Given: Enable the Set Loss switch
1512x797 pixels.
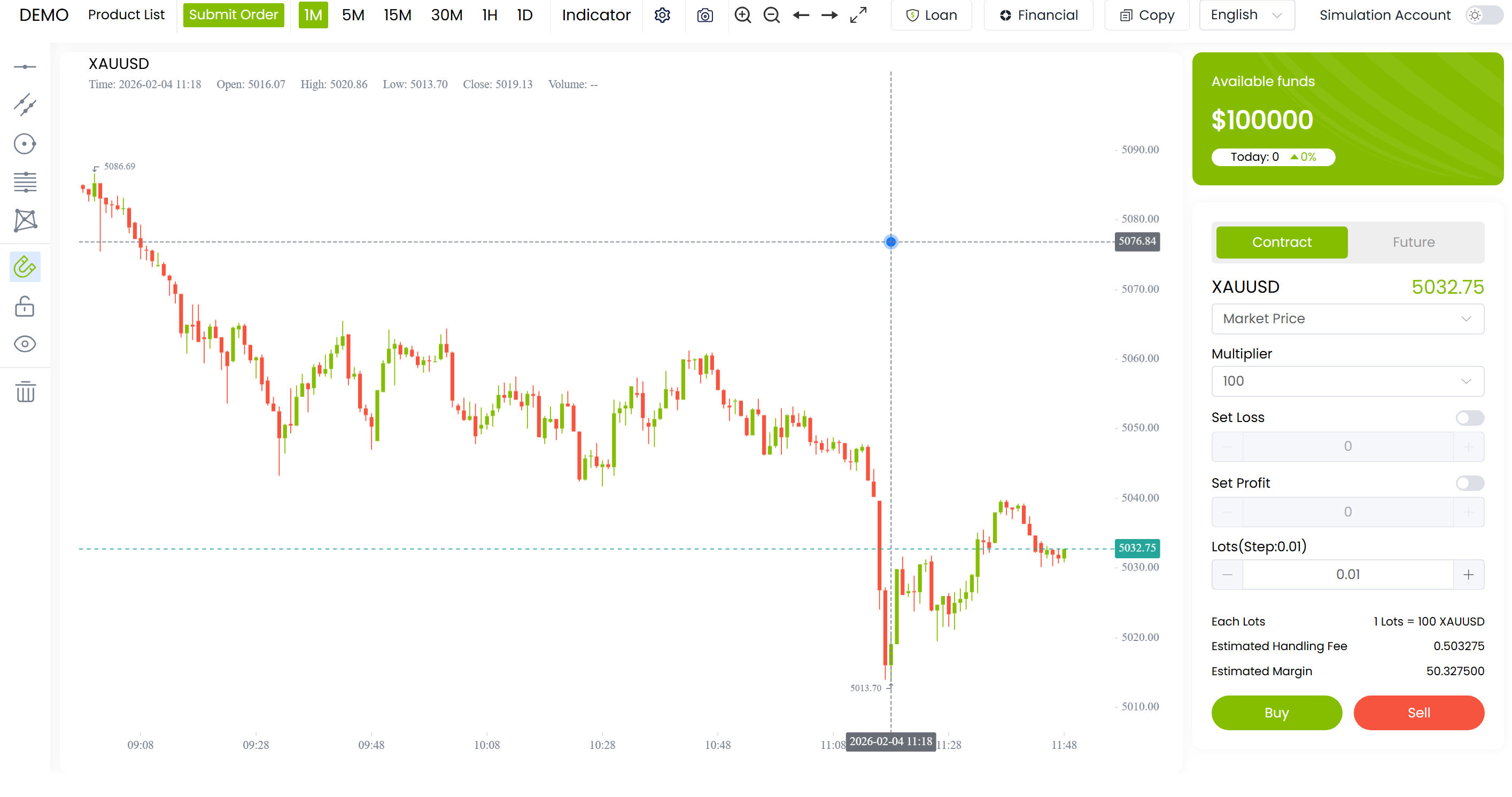Looking at the screenshot, I should pos(1469,418).
